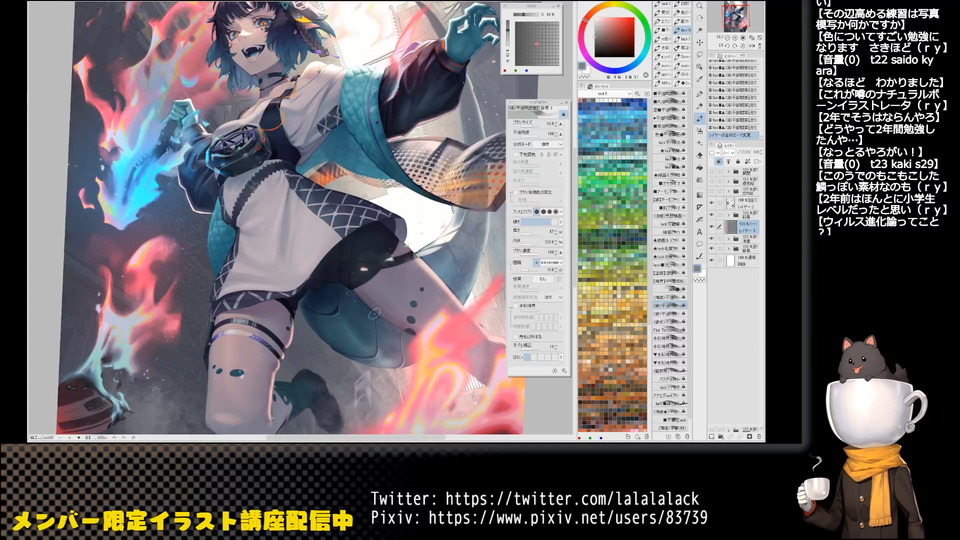This screenshot has width=960, height=540.
Task: Toggle the ブラシ先端の色の変化 checkbox
Action: tap(516, 192)
